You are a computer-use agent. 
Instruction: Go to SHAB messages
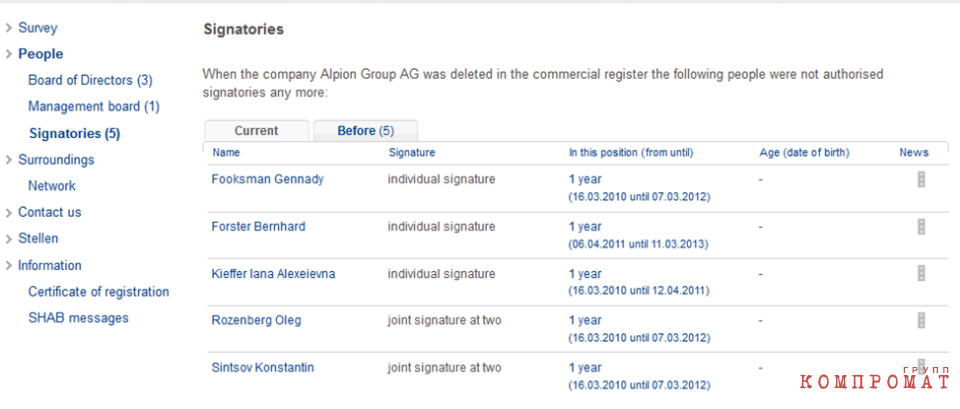pyautogui.click(x=78, y=318)
